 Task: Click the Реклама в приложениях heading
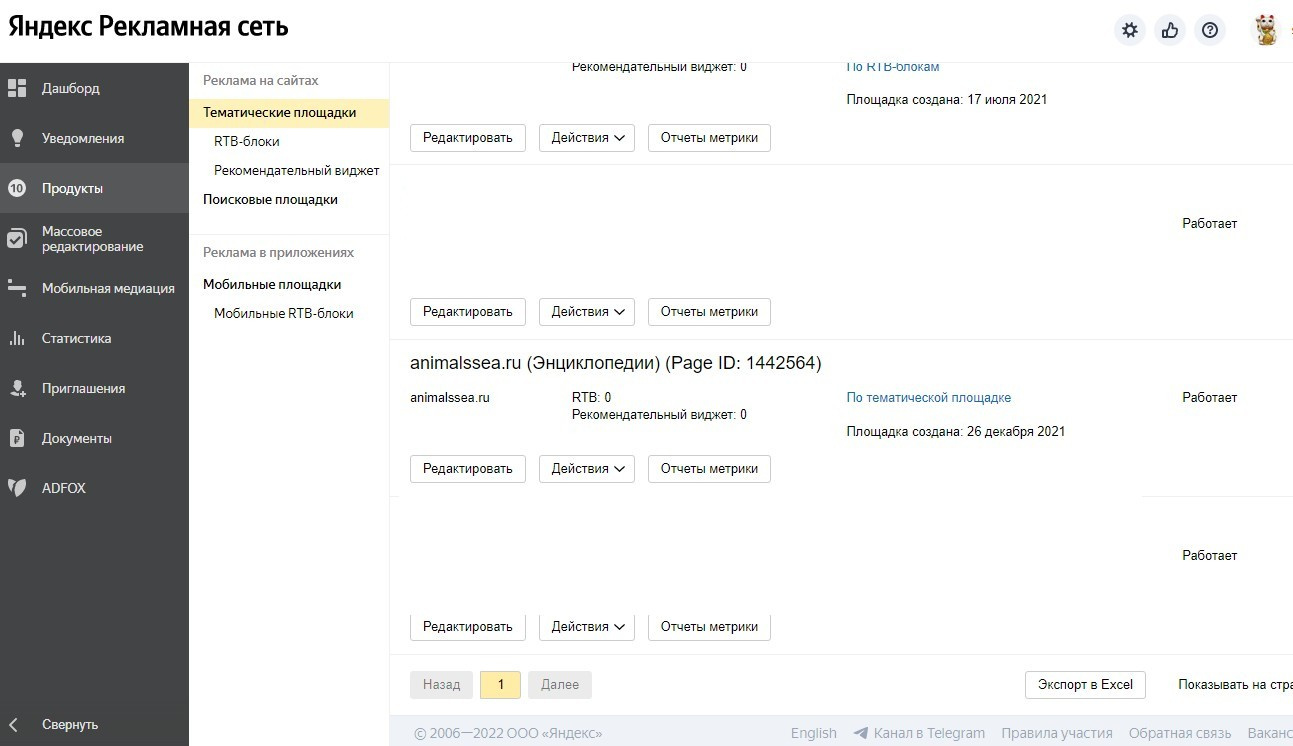[279, 253]
